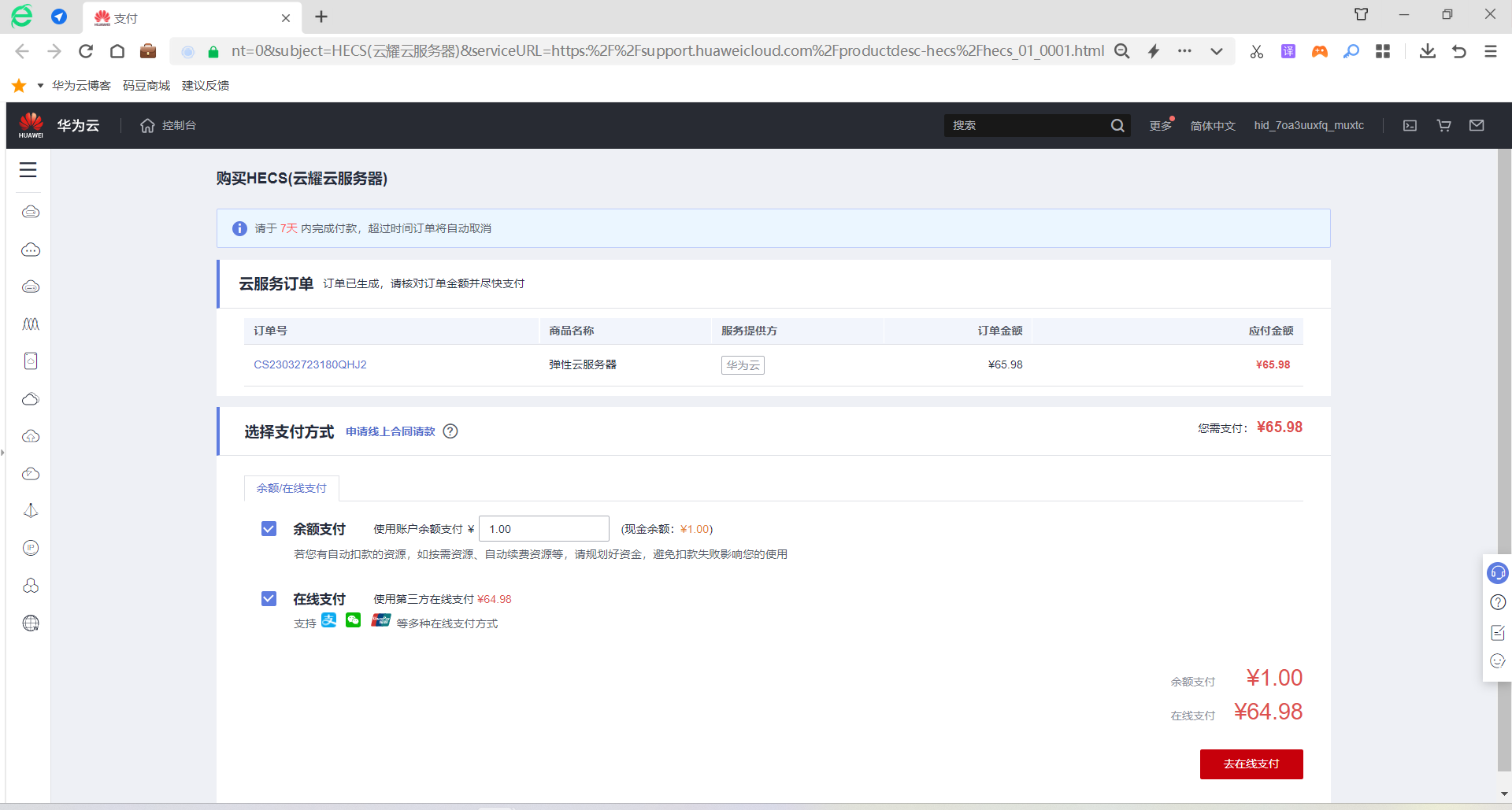Click the browser back arrow
The width and height of the screenshot is (1512, 810).
coord(22,51)
